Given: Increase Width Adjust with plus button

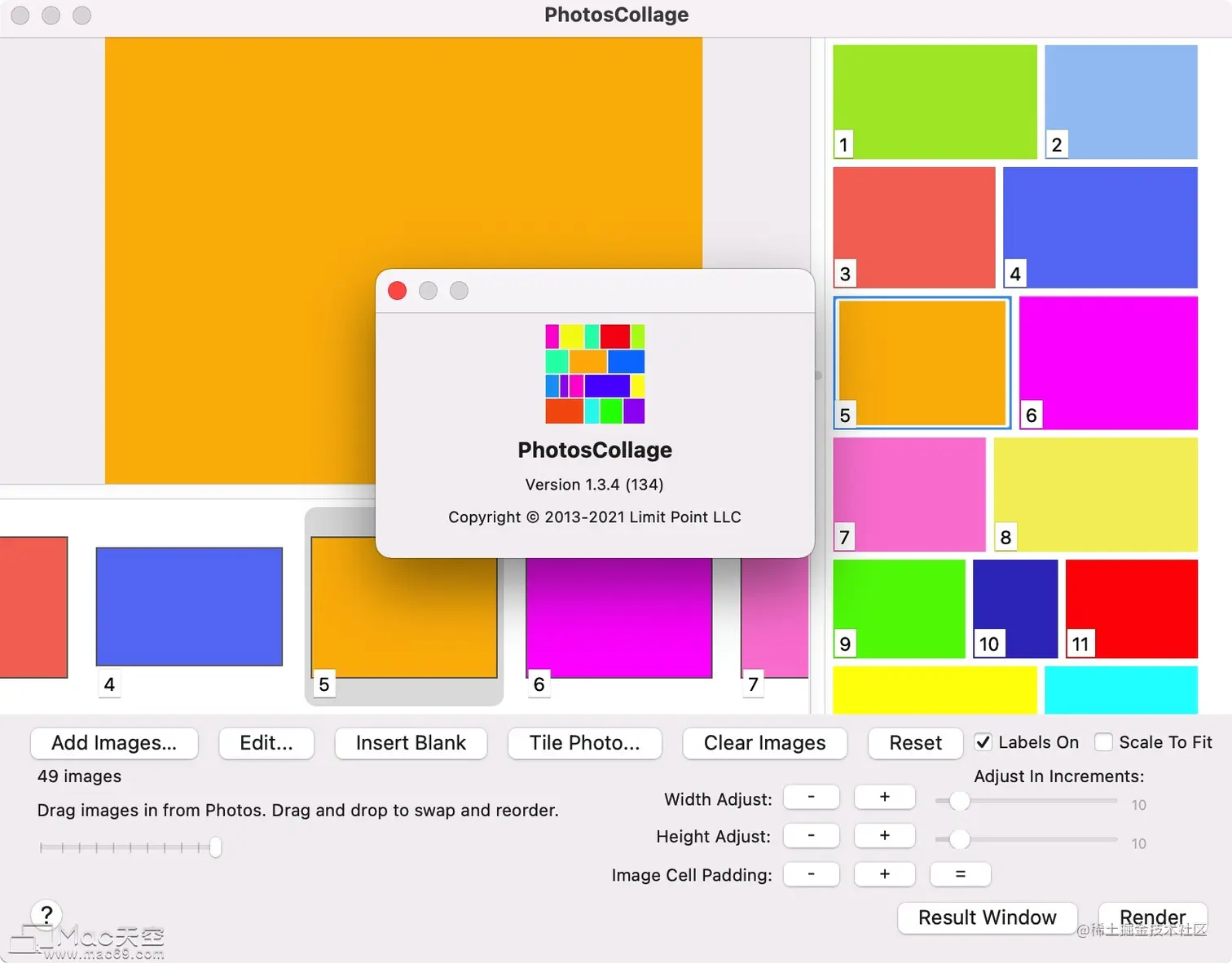Looking at the screenshot, I should coord(884,797).
